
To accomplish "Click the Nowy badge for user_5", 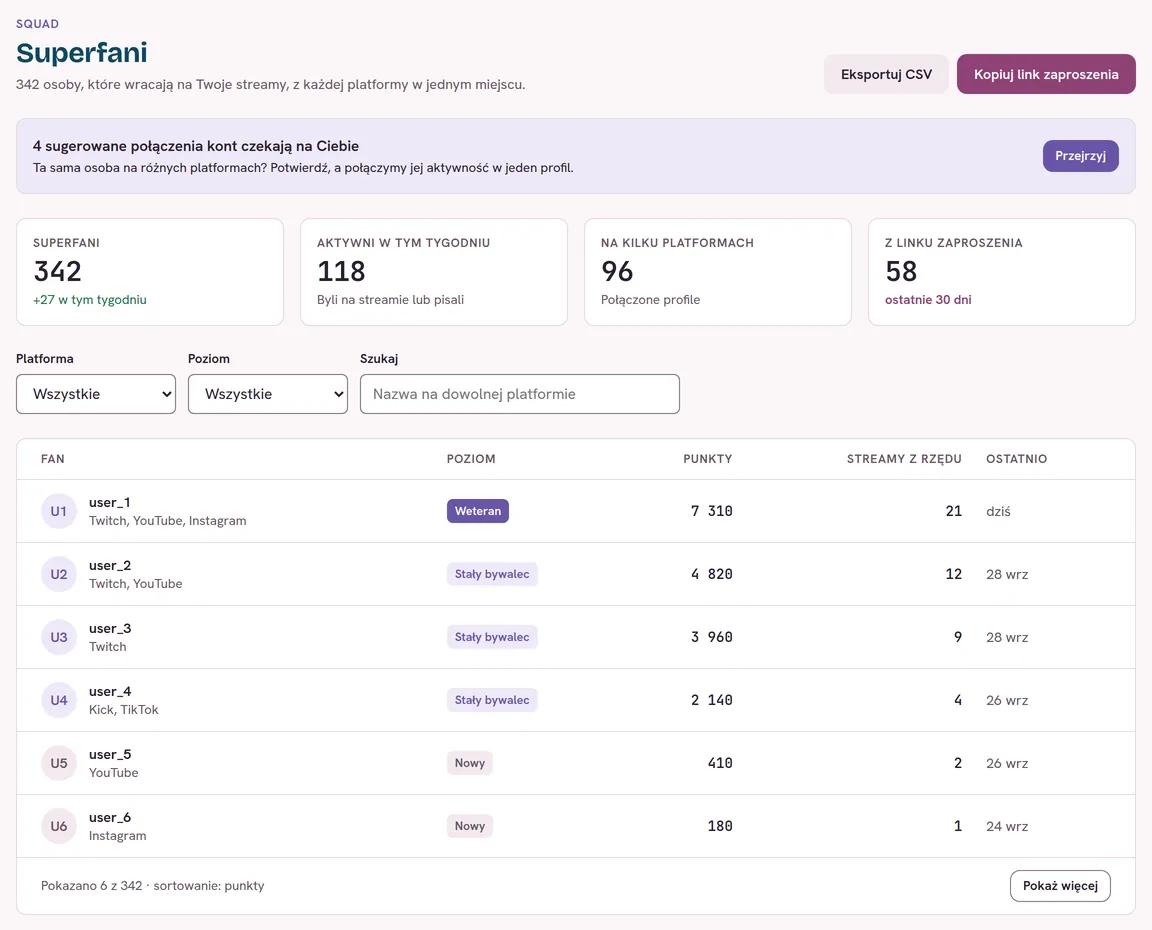I will pyautogui.click(x=469, y=763).
